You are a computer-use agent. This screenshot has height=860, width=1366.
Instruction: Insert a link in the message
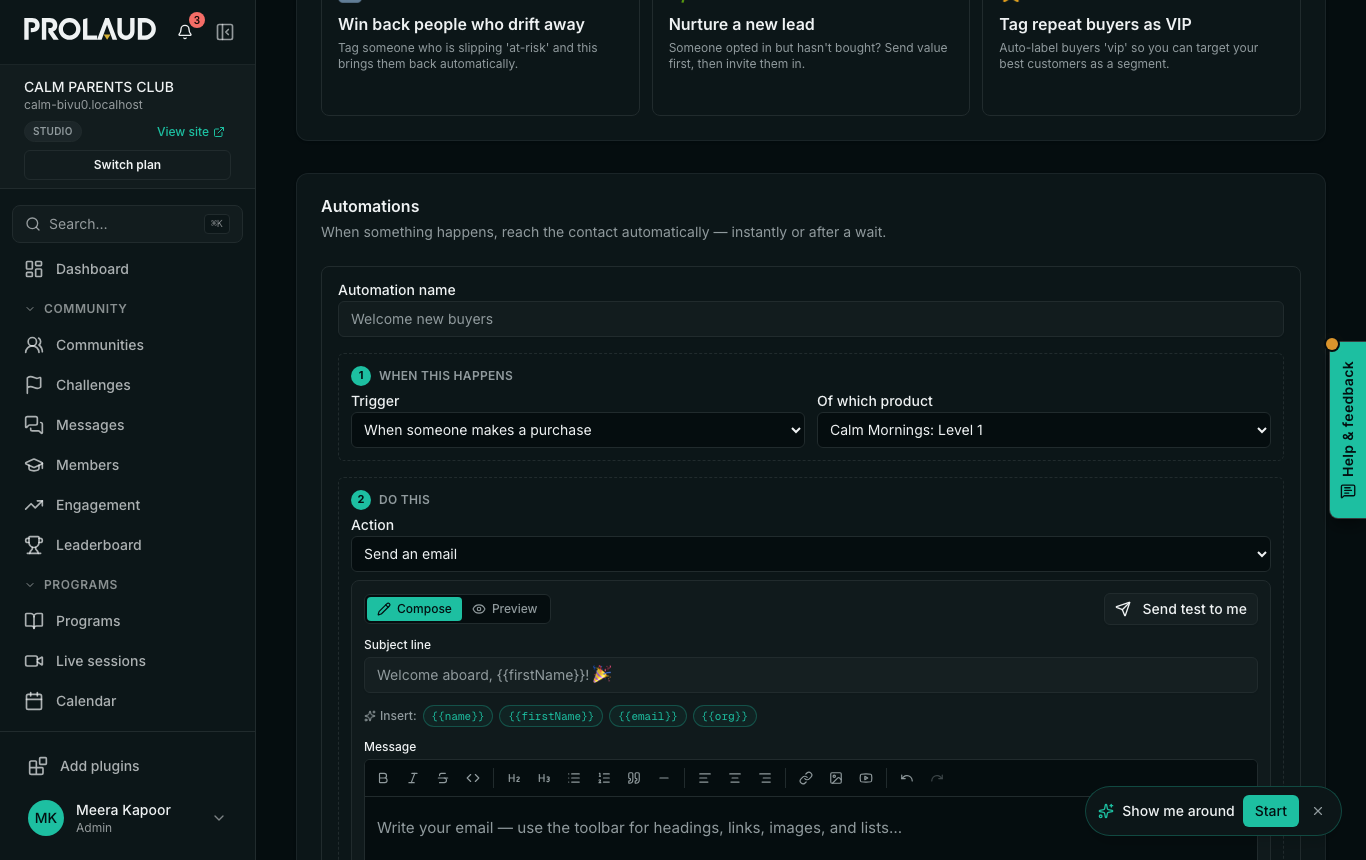(x=806, y=778)
